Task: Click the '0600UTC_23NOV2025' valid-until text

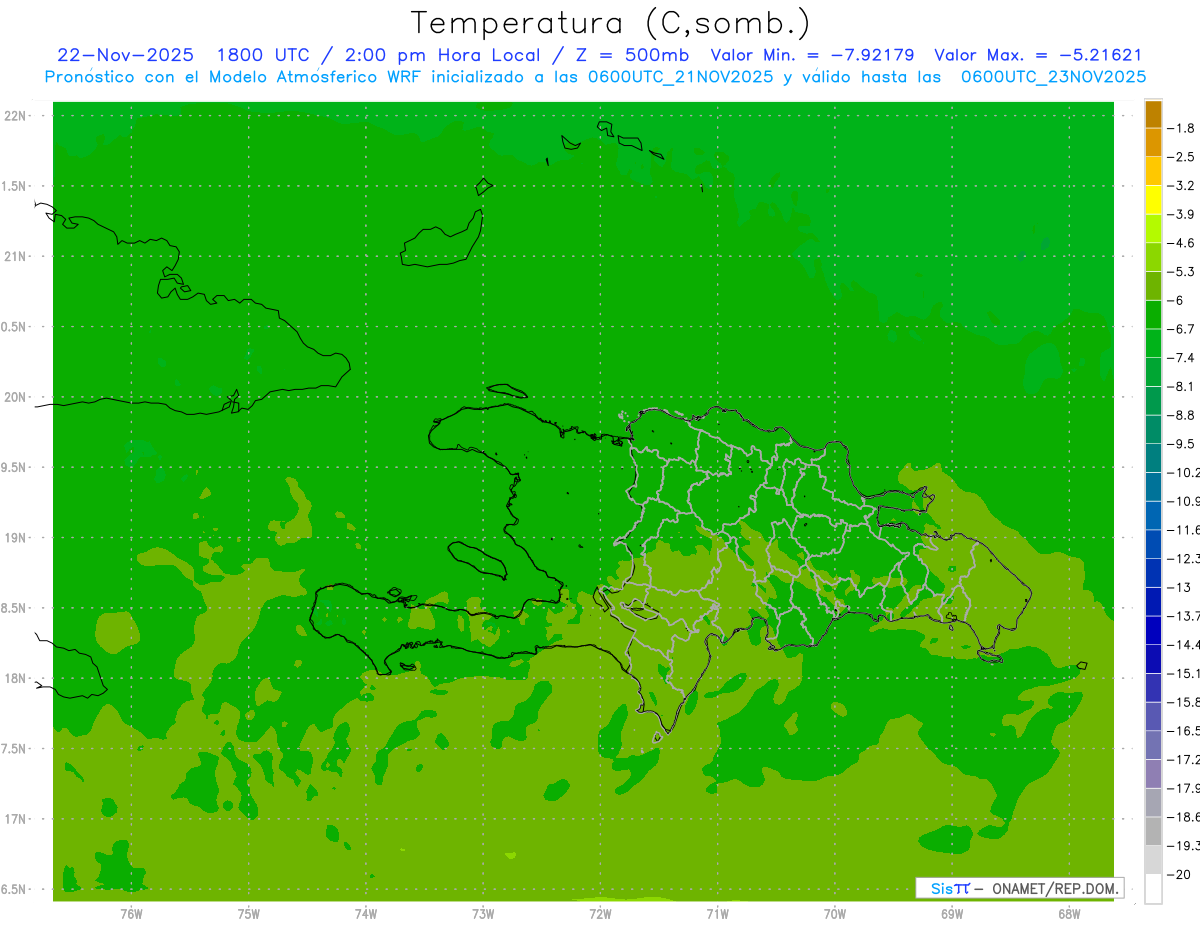Action: 1054,76
